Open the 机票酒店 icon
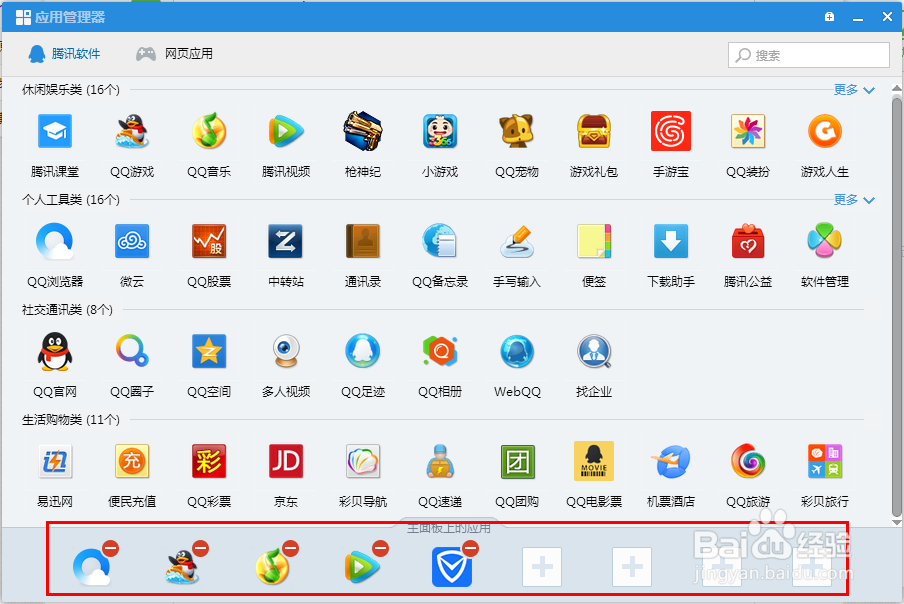 (x=671, y=461)
